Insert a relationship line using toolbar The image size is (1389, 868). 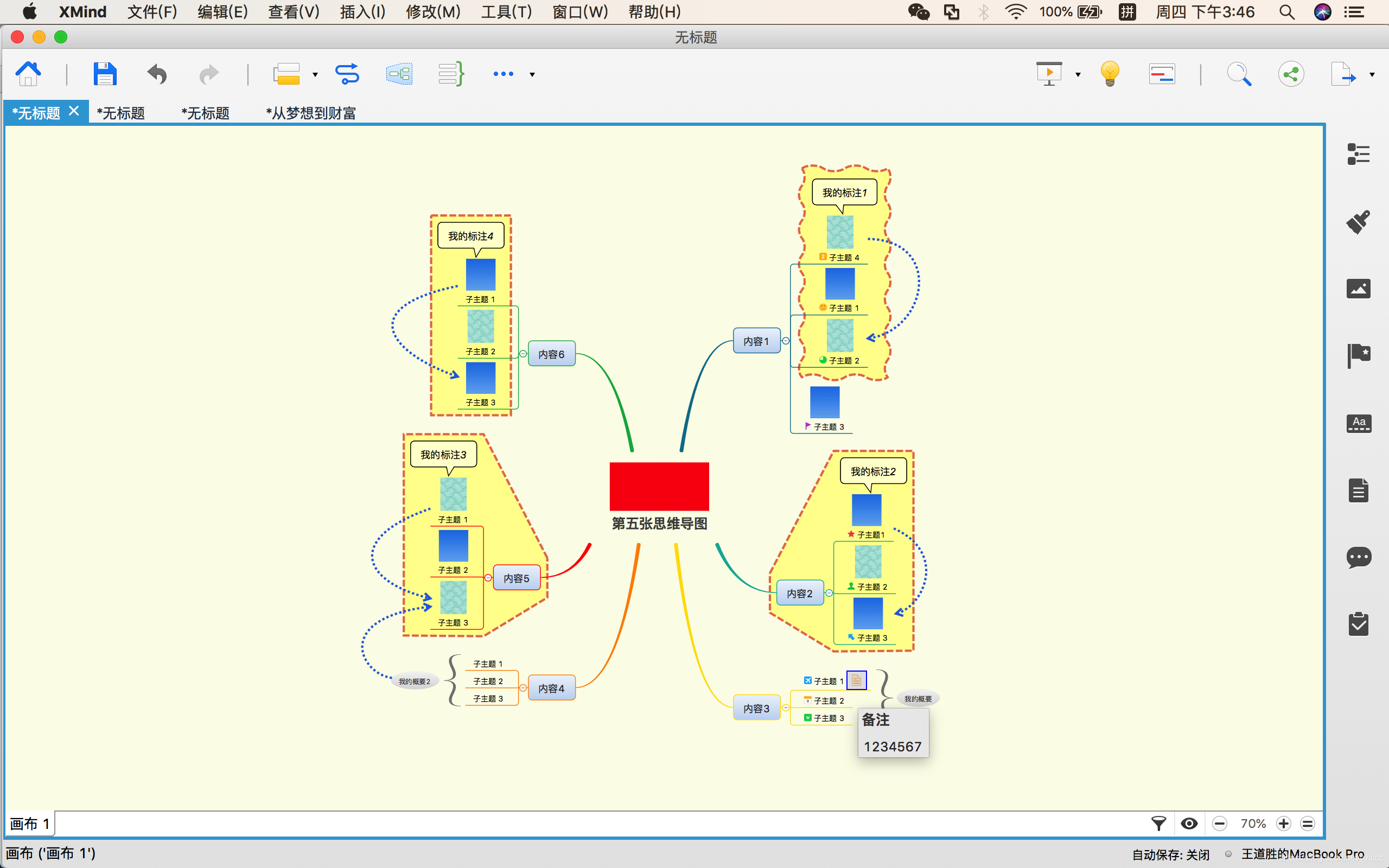click(x=347, y=74)
